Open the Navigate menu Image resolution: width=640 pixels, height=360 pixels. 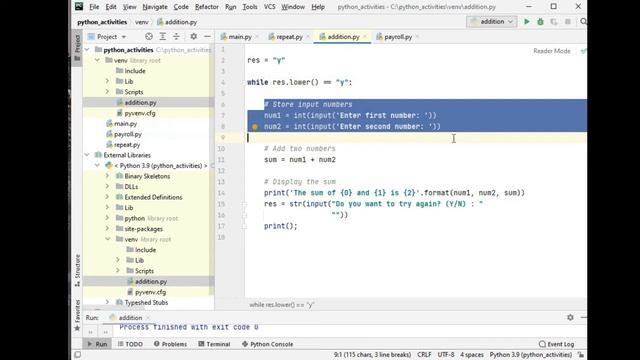tap(155, 7)
